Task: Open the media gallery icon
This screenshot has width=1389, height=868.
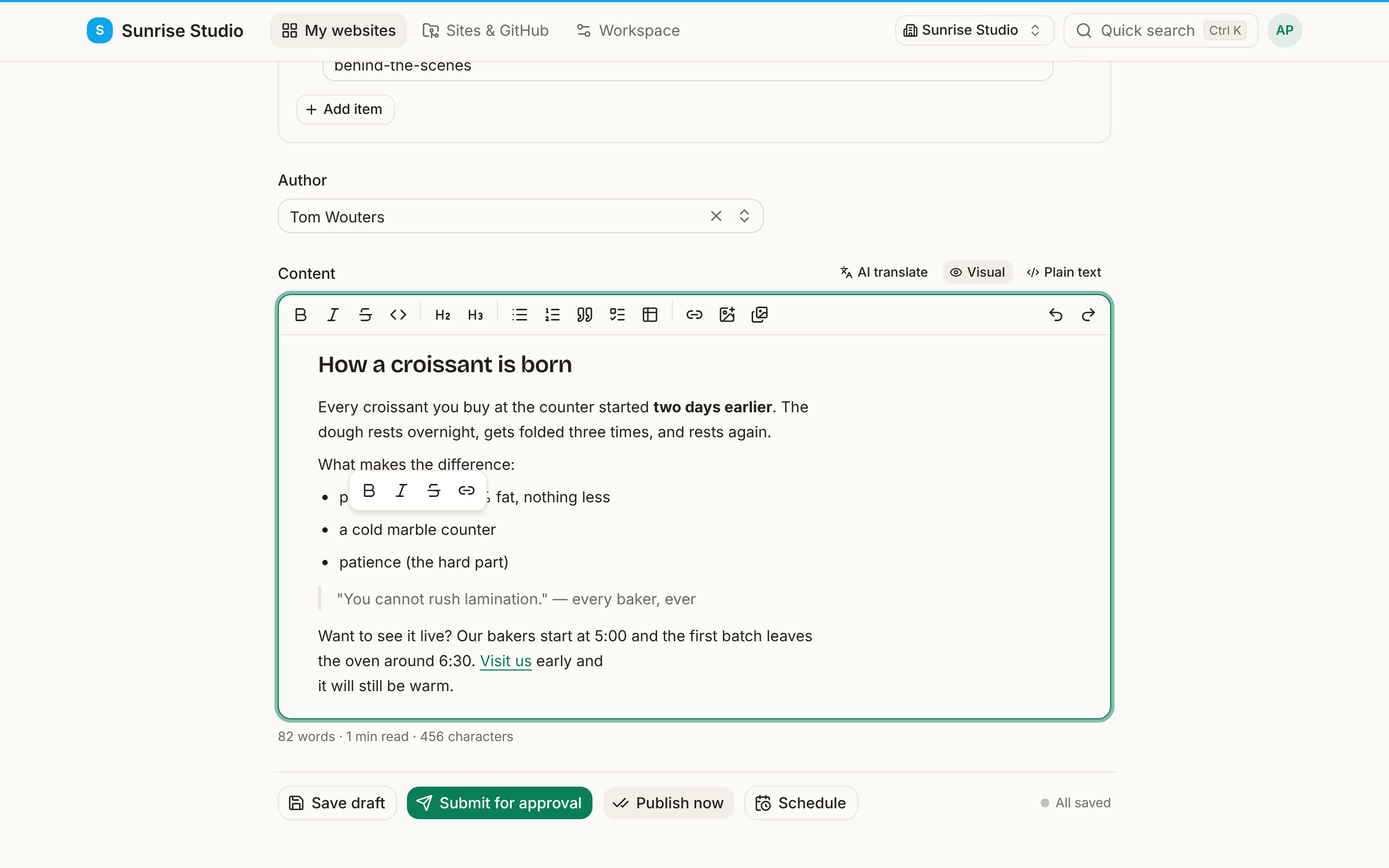Action: pyautogui.click(x=760, y=315)
